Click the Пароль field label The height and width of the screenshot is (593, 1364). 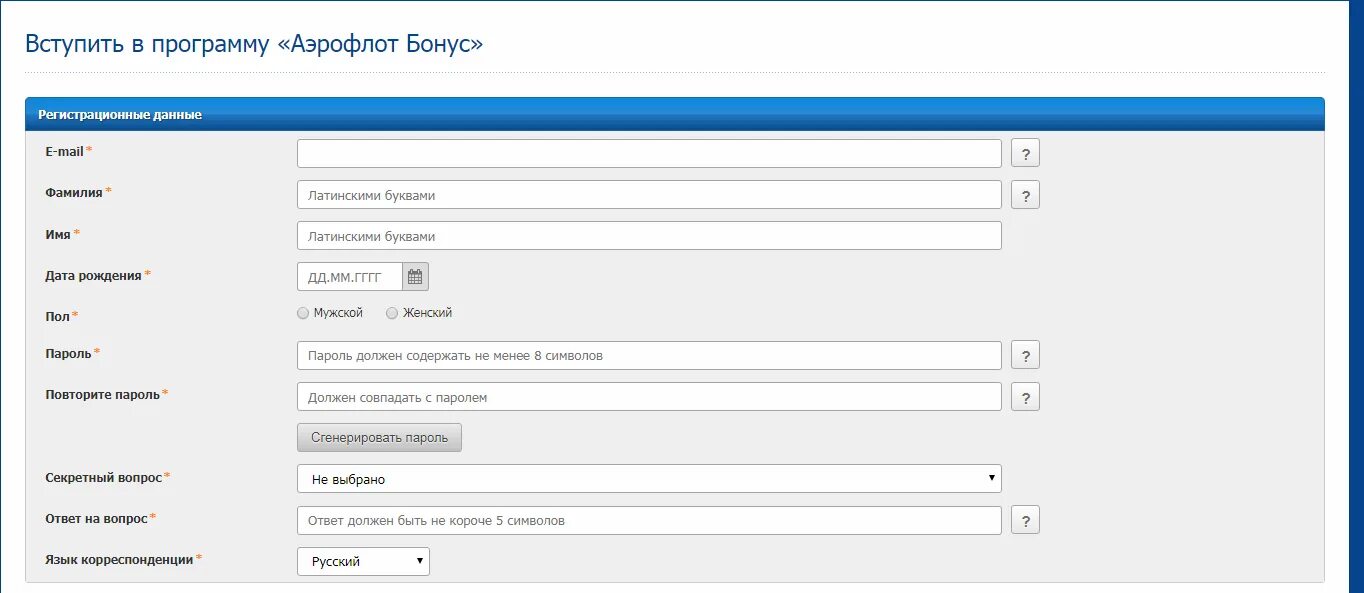pyautogui.click(x=68, y=353)
